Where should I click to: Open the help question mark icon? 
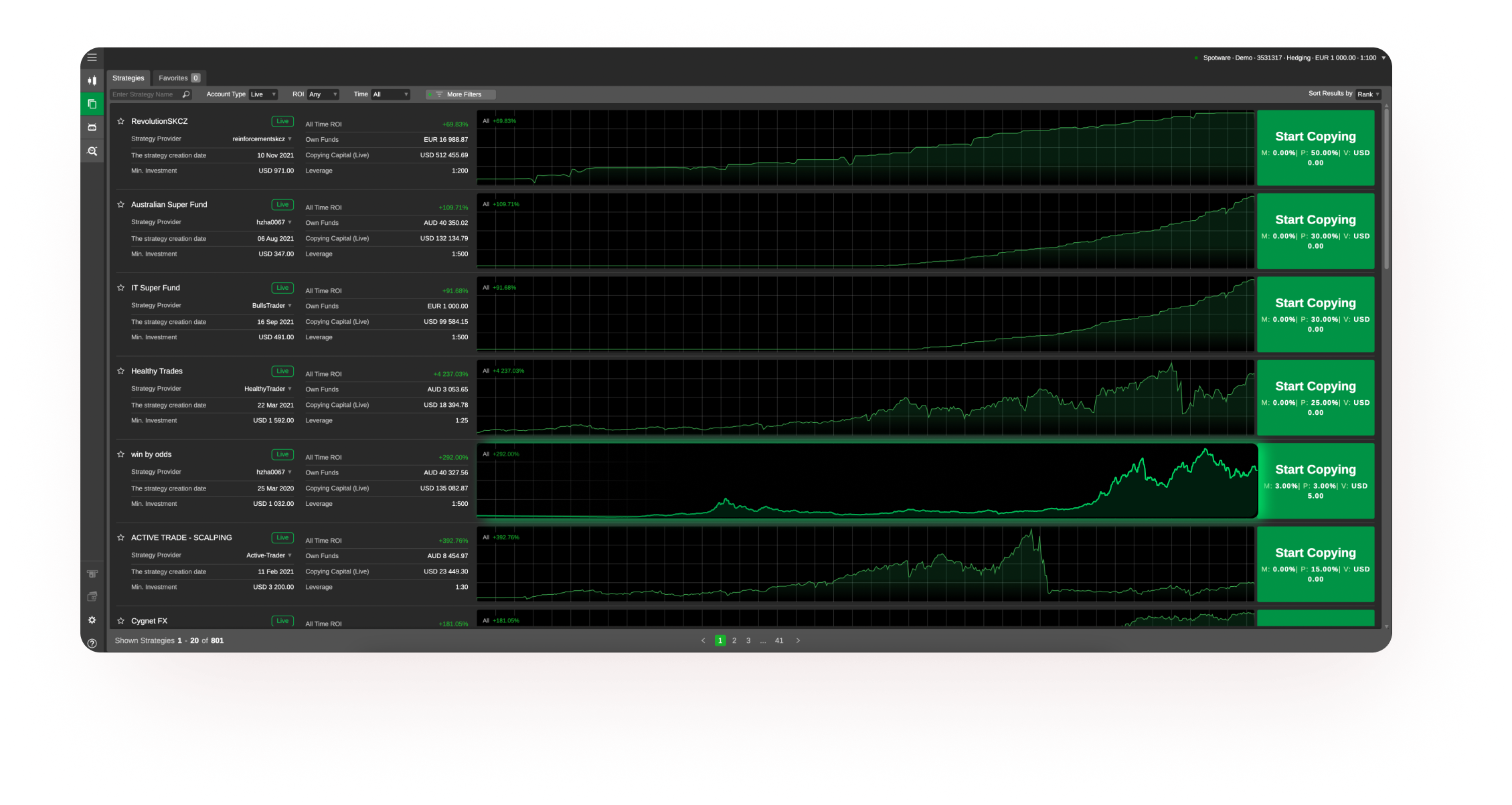(92, 644)
